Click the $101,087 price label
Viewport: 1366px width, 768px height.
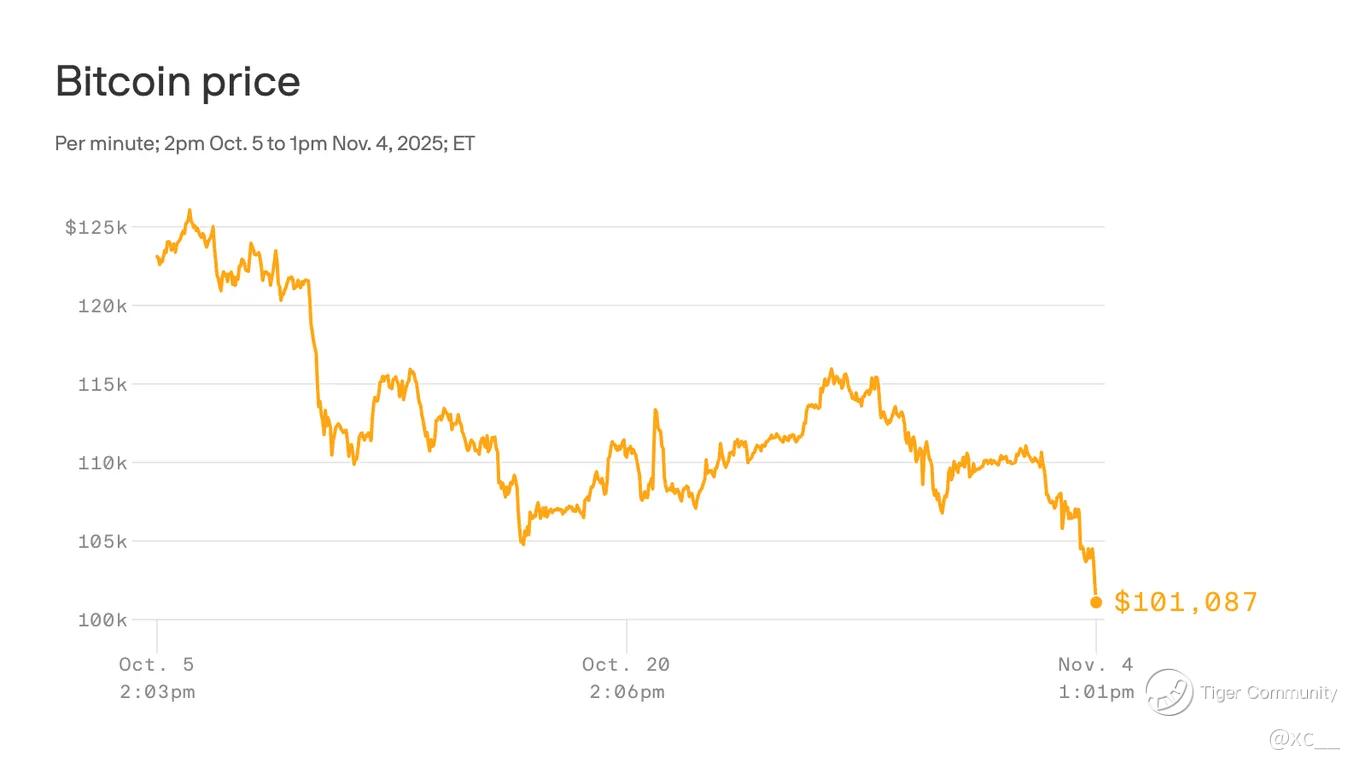(x=1186, y=602)
